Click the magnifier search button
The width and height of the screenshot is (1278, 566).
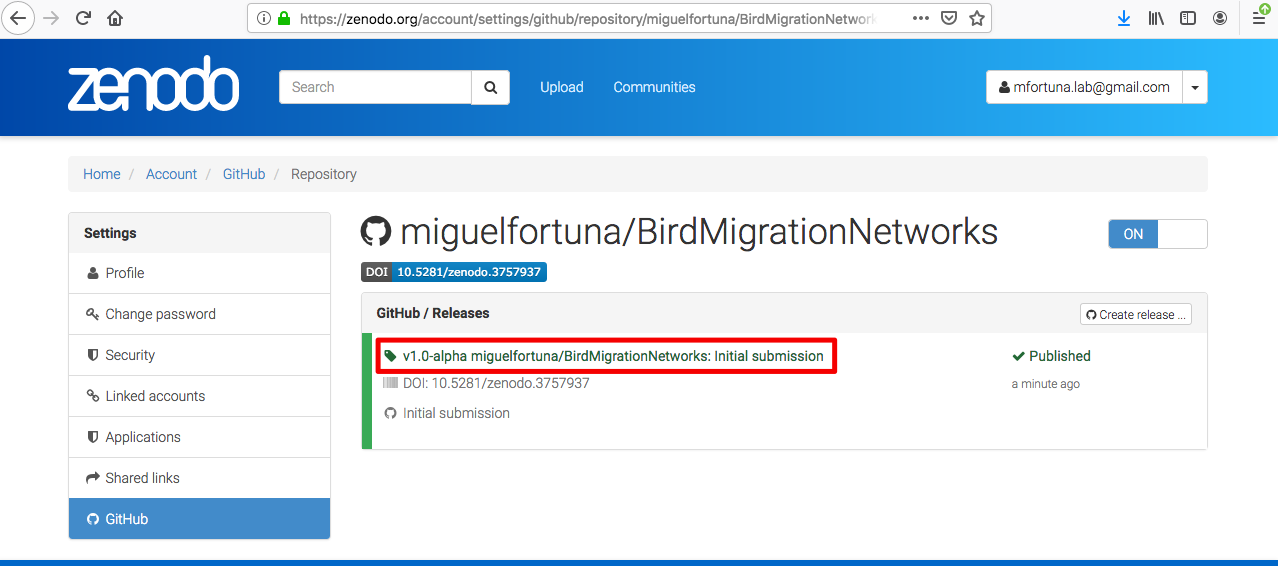491,87
